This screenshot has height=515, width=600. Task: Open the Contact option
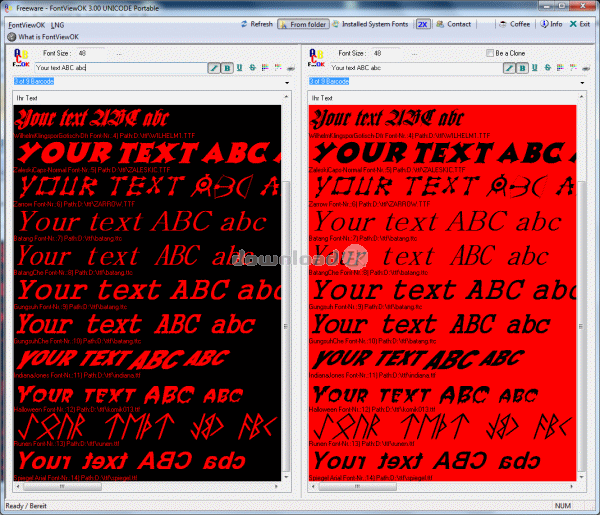[454, 24]
